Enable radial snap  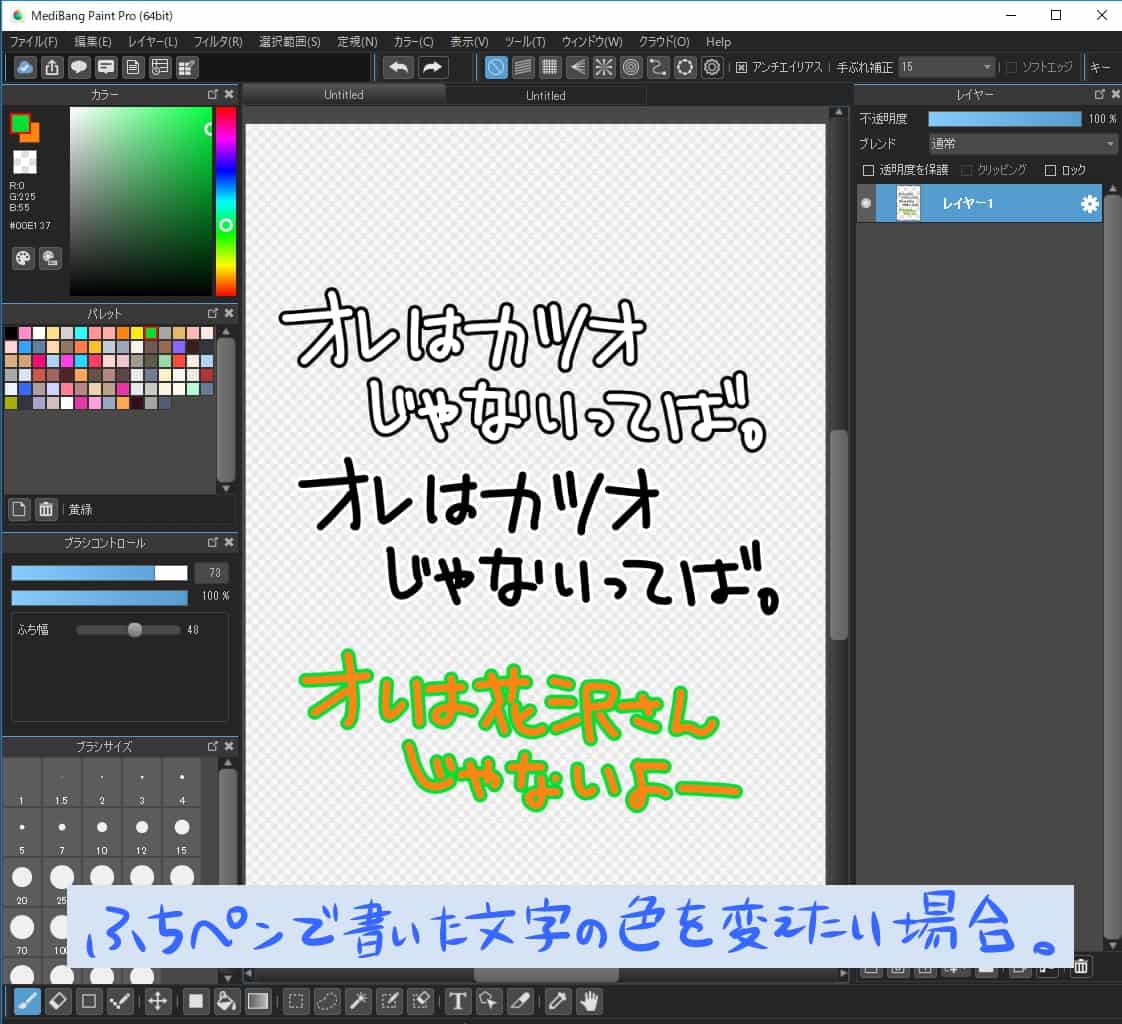point(604,67)
